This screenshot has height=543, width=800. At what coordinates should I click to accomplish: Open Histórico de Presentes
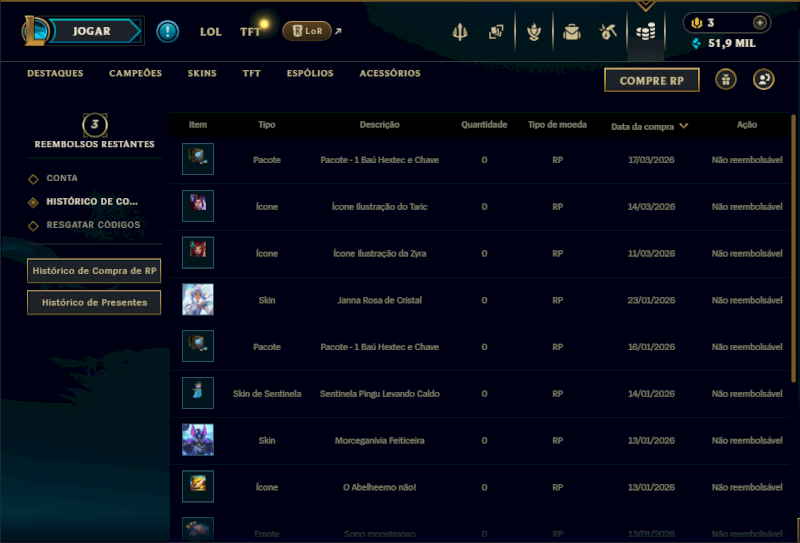[94, 303]
